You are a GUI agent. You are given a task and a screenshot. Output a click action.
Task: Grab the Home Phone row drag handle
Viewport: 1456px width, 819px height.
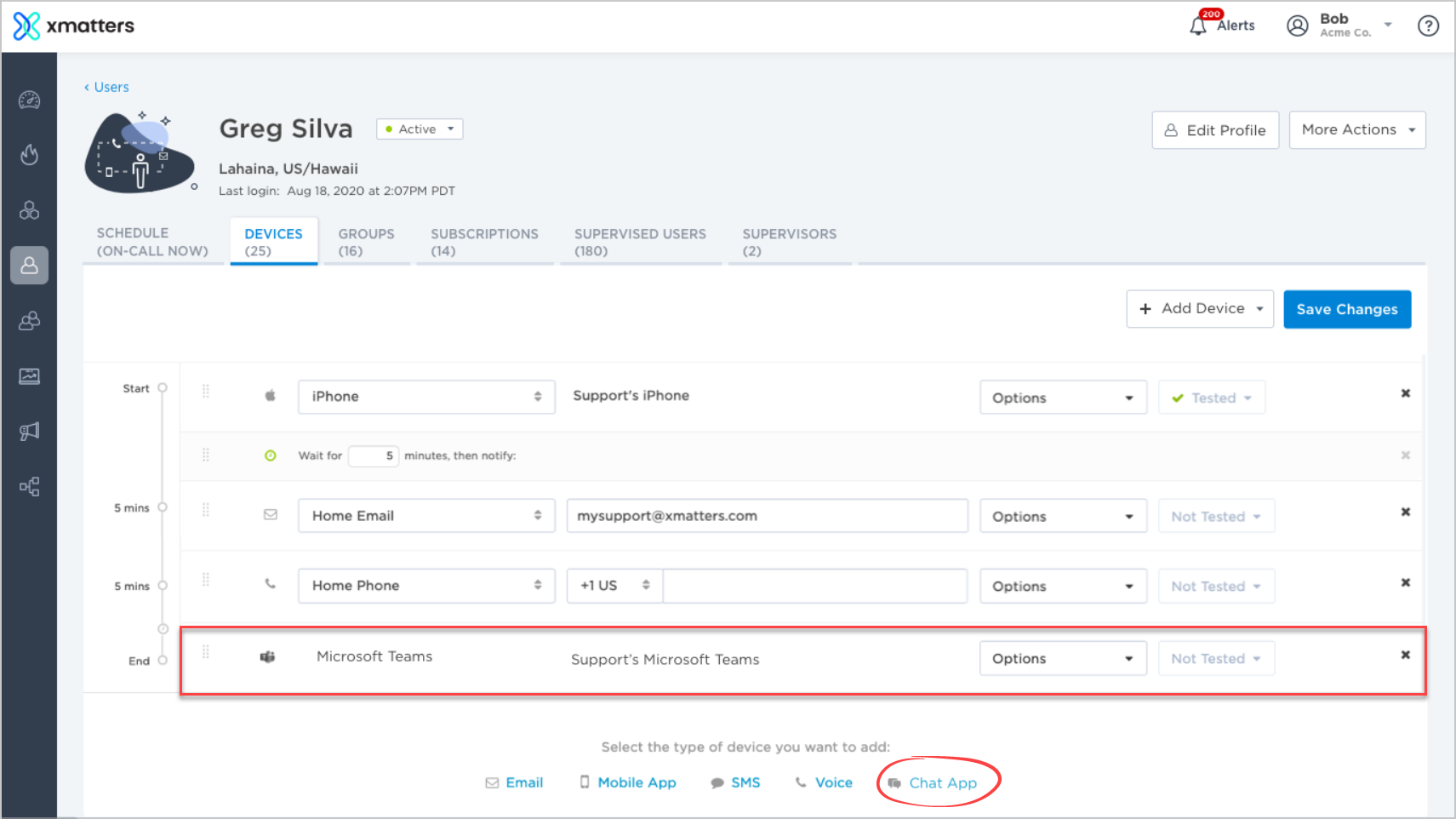click(x=205, y=580)
